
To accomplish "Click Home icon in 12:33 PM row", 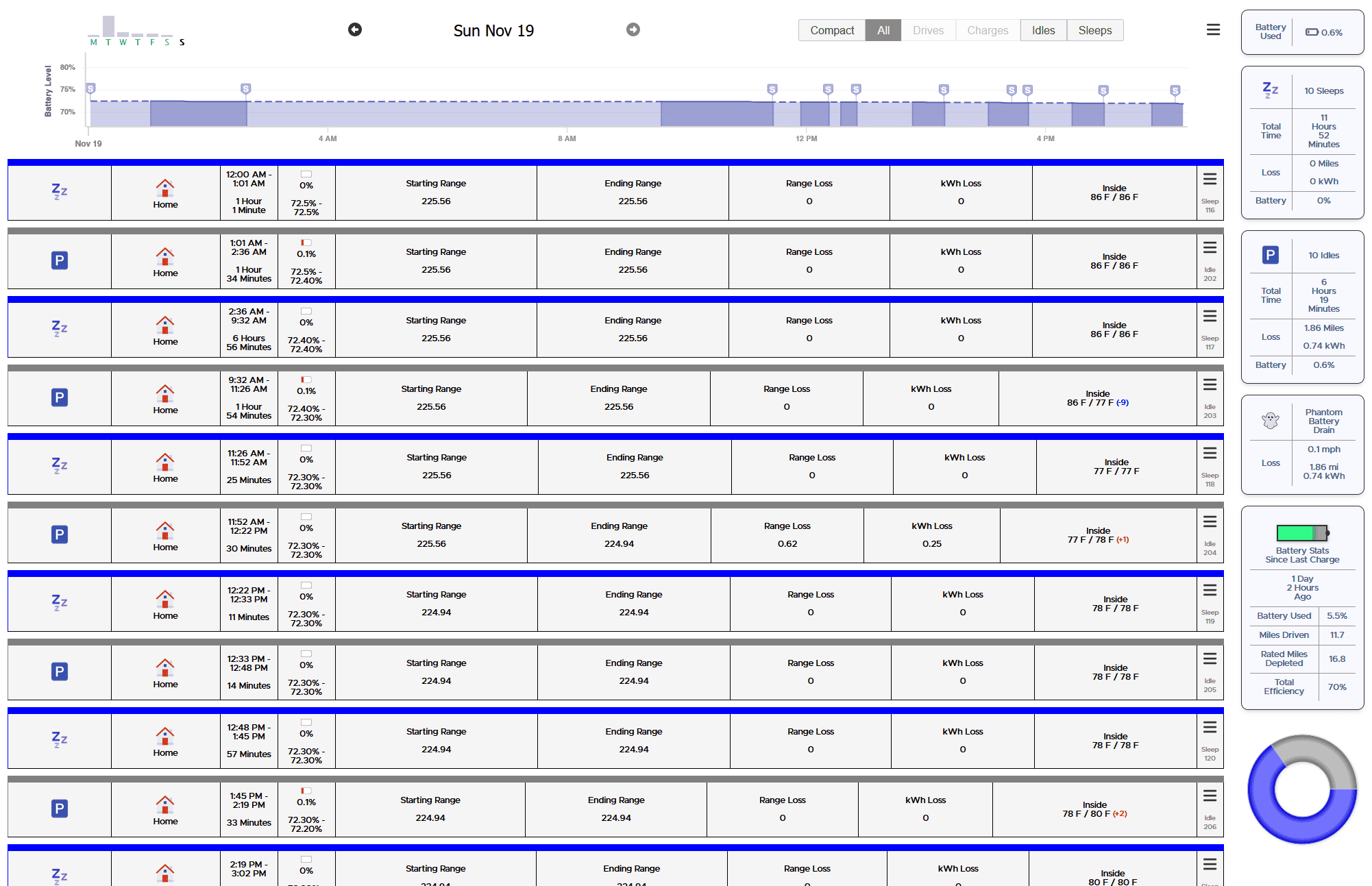I will pyautogui.click(x=165, y=667).
